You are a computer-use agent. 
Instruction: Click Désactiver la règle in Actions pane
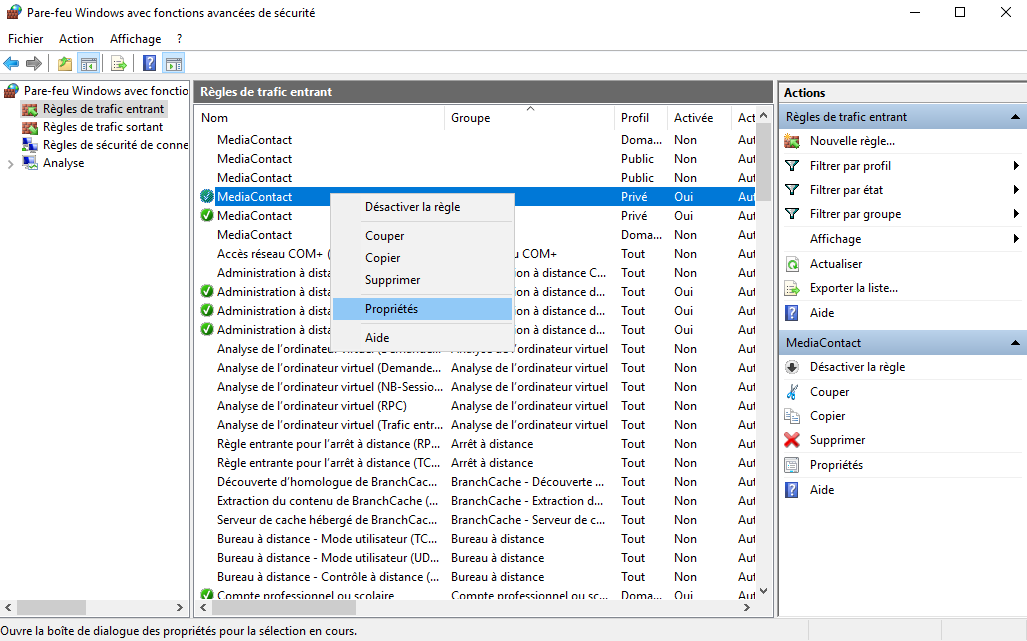(x=857, y=367)
